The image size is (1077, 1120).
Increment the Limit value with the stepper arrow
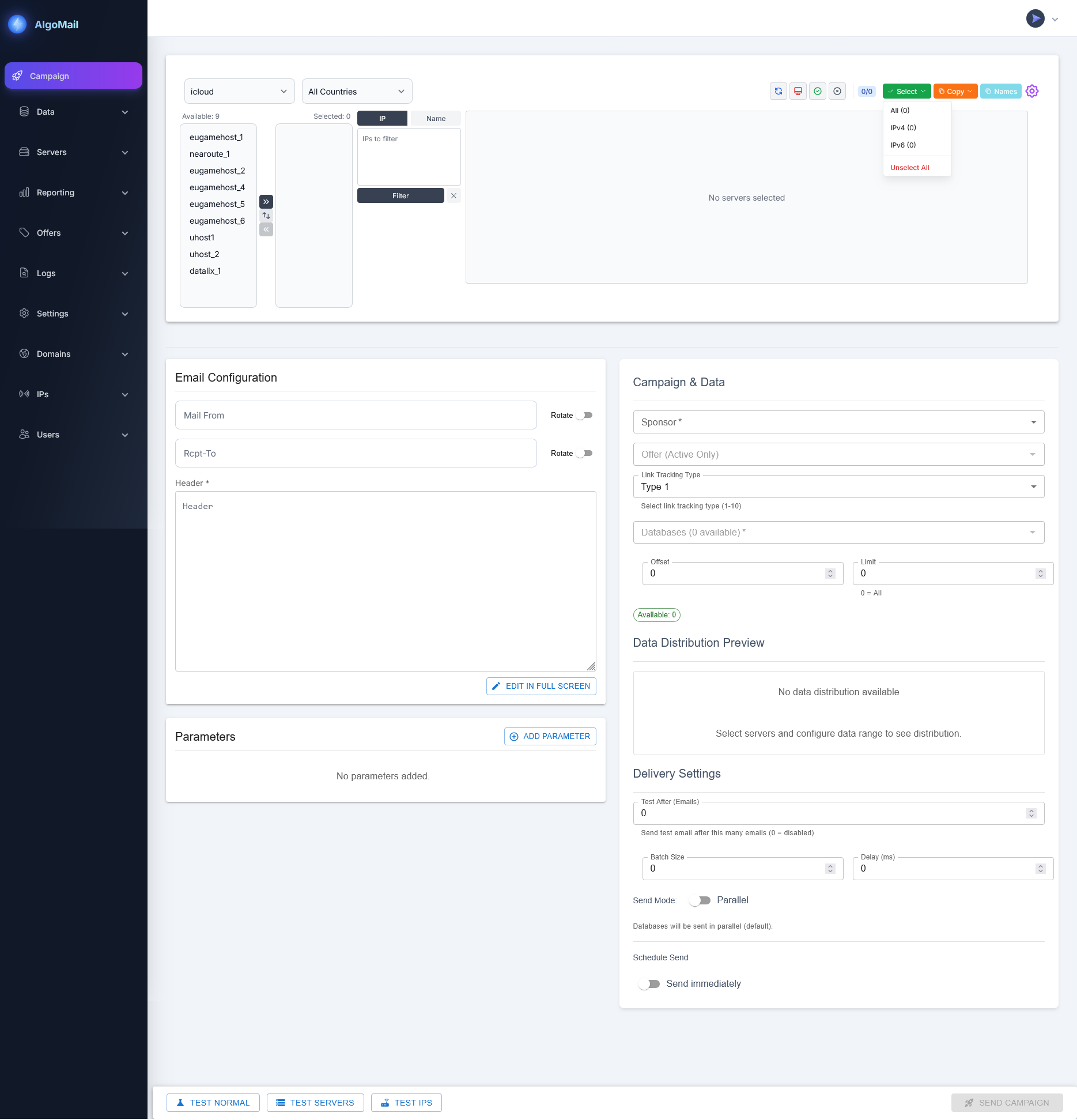[x=1040, y=570]
